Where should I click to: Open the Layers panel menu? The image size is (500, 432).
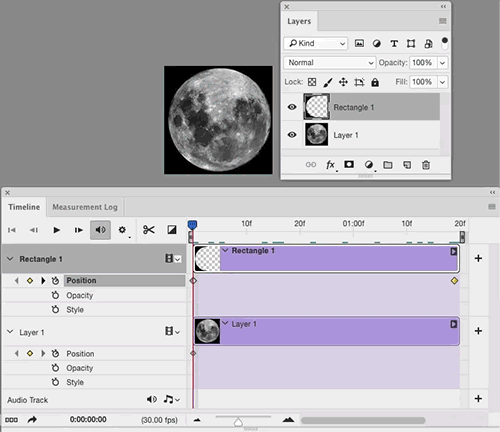click(443, 21)
